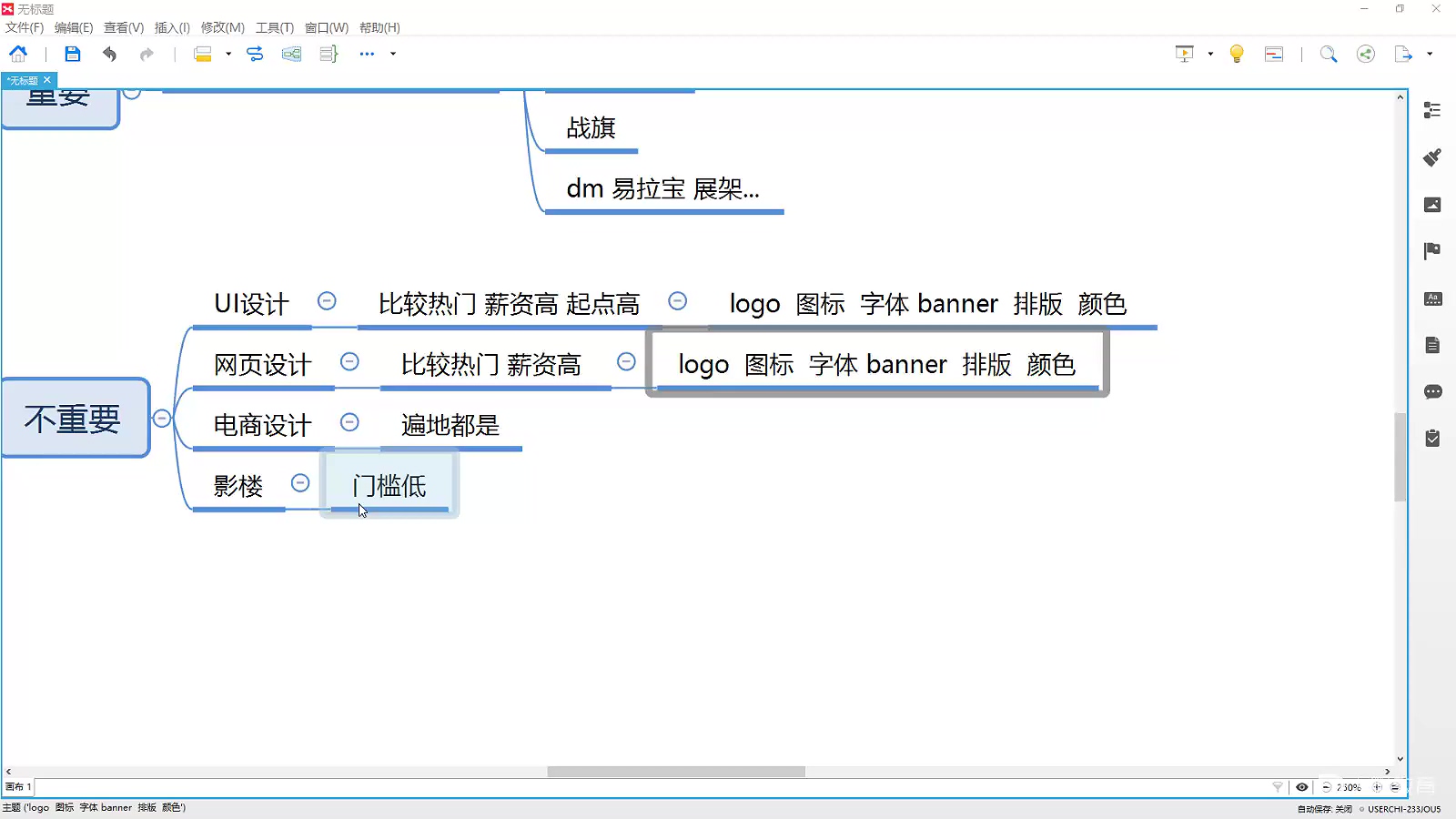The image size is (1456, 819).
Task: Add a relationship line
Action: [255, 54]
